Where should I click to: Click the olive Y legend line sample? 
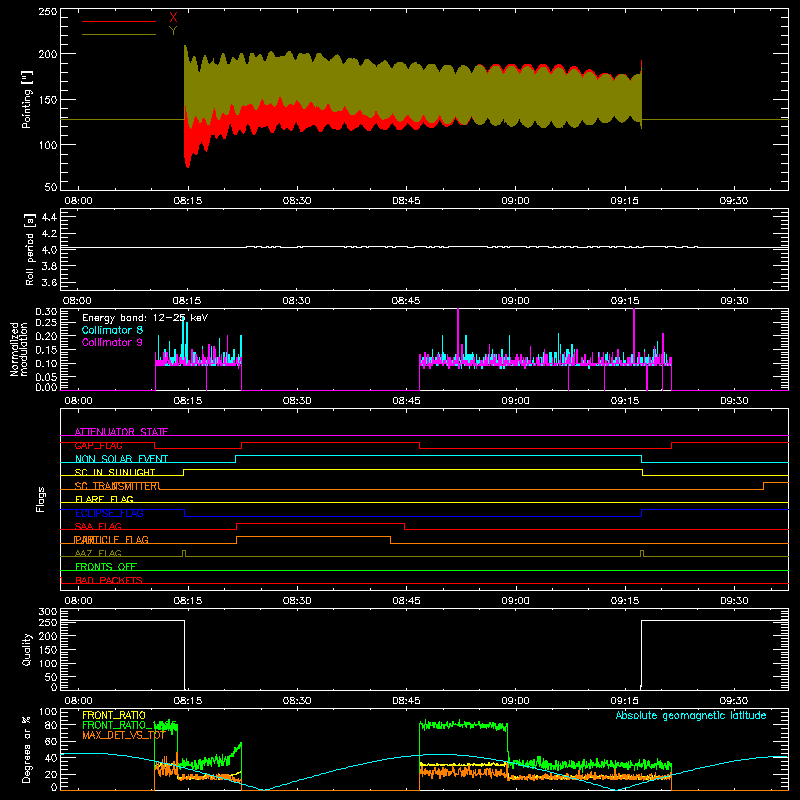tap(119, 35)
